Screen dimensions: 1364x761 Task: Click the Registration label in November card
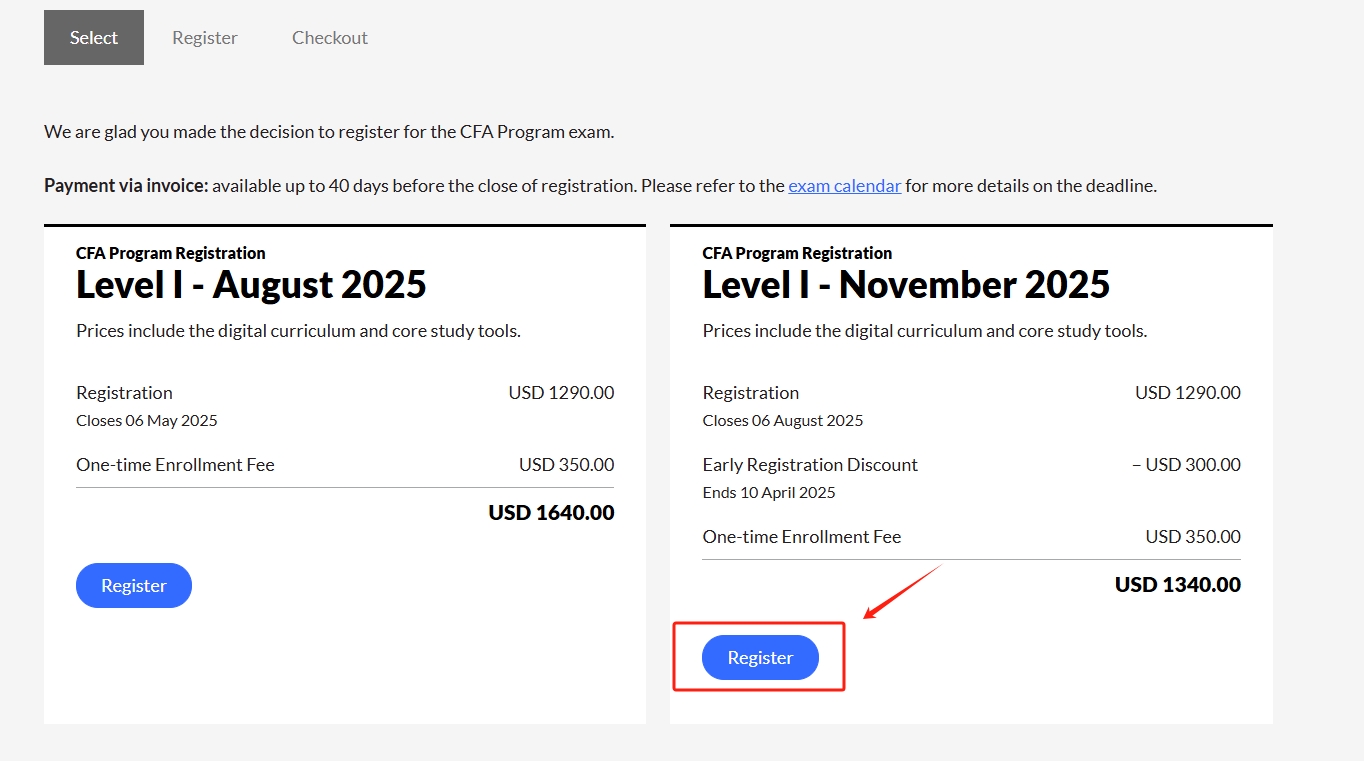[751, 393]
